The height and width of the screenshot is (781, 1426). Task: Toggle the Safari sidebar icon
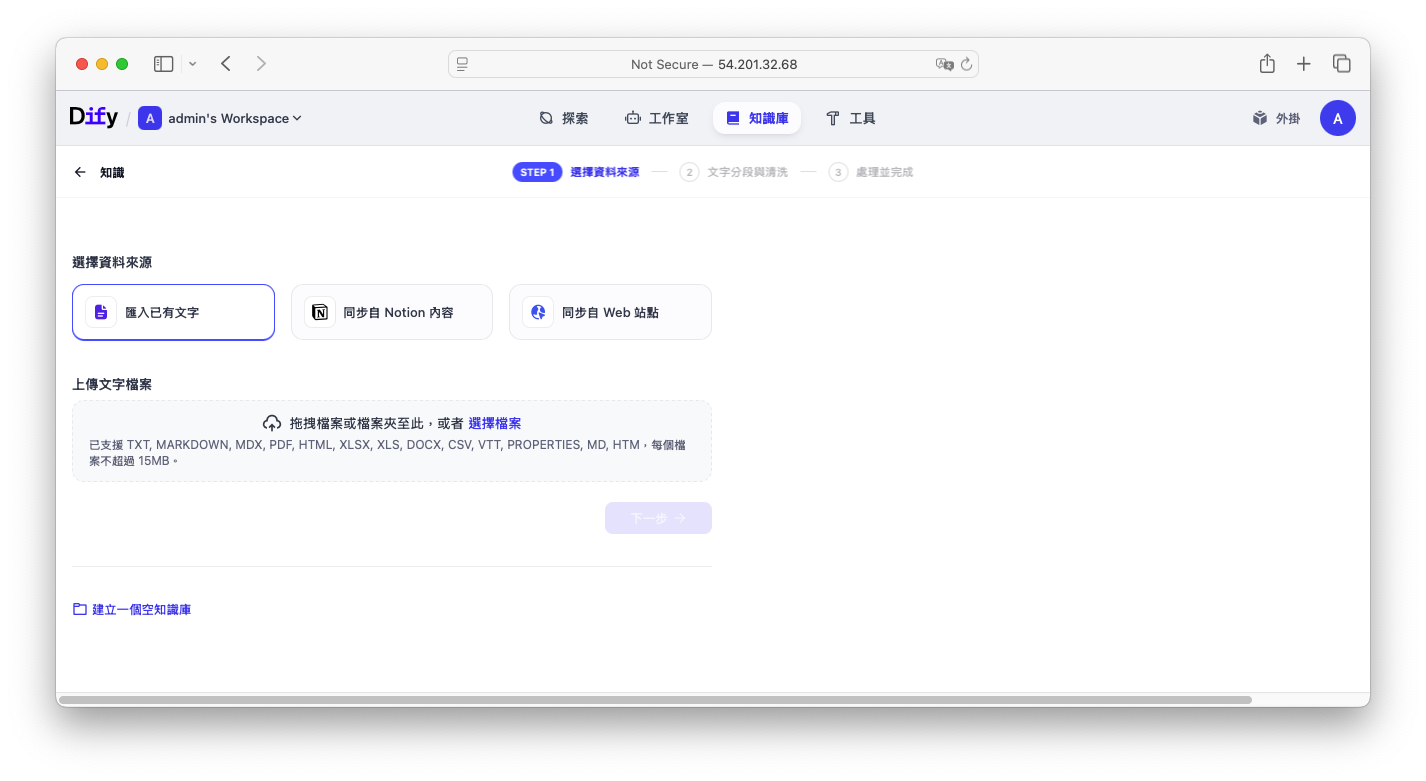click(163, 64)
